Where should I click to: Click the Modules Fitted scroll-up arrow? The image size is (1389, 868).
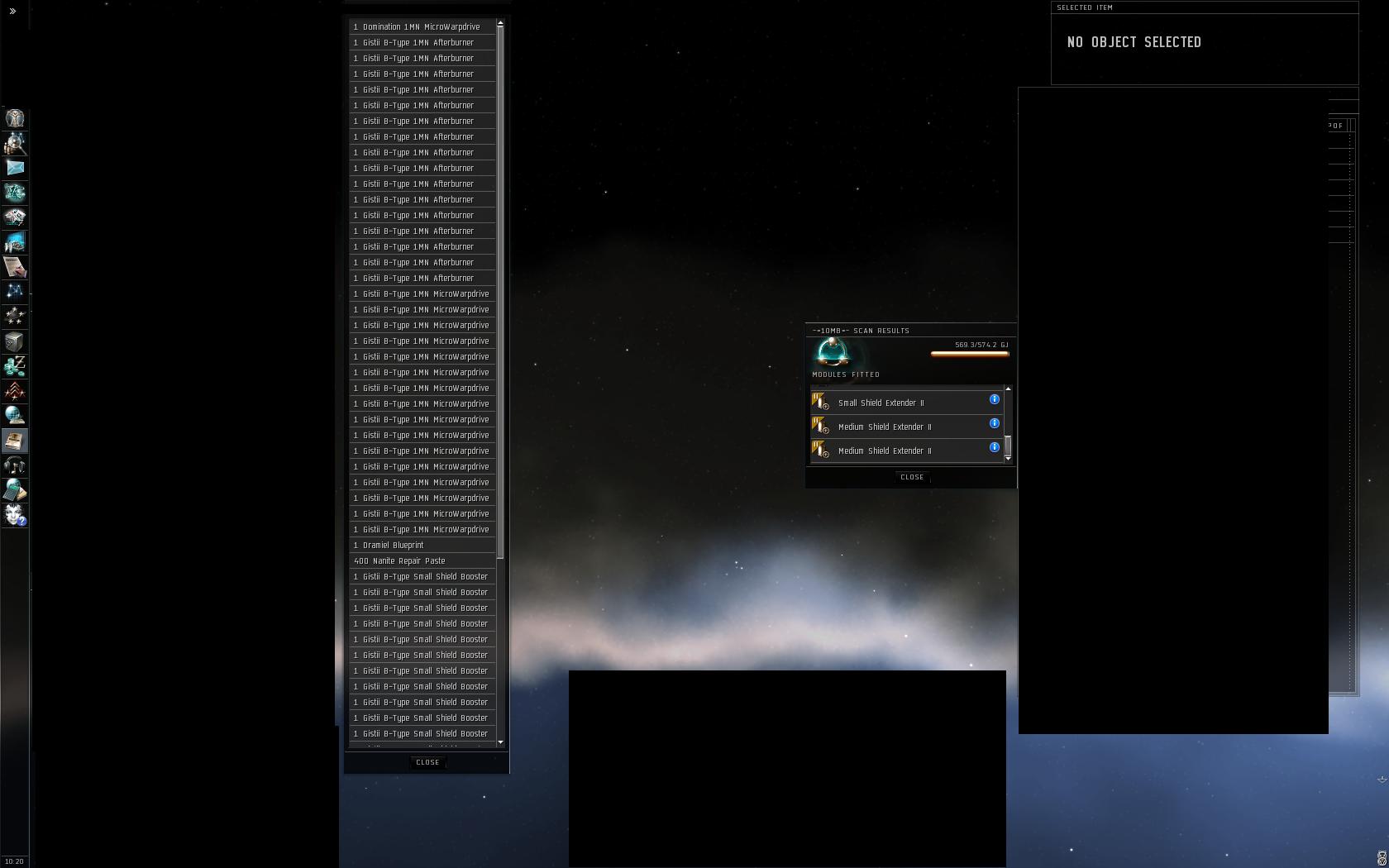[1008, 389]
